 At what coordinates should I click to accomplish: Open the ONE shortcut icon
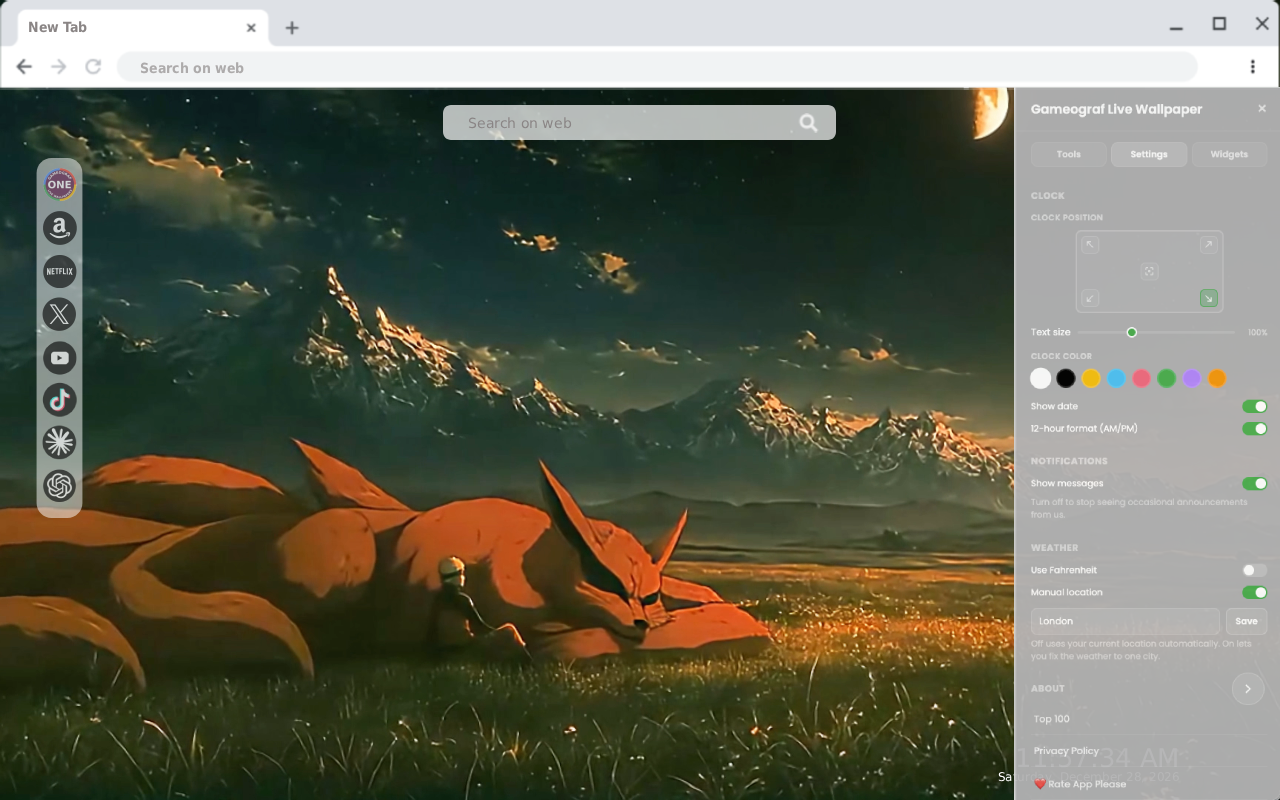60,184
